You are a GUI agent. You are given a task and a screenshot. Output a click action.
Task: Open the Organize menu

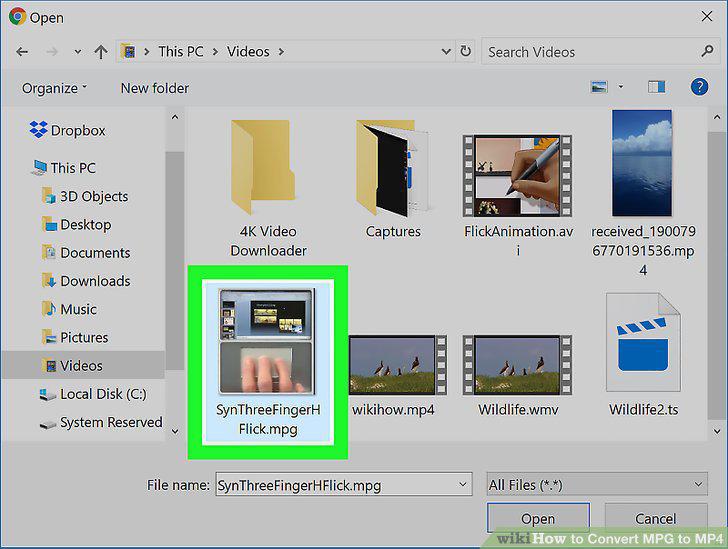tap(54, 88)
